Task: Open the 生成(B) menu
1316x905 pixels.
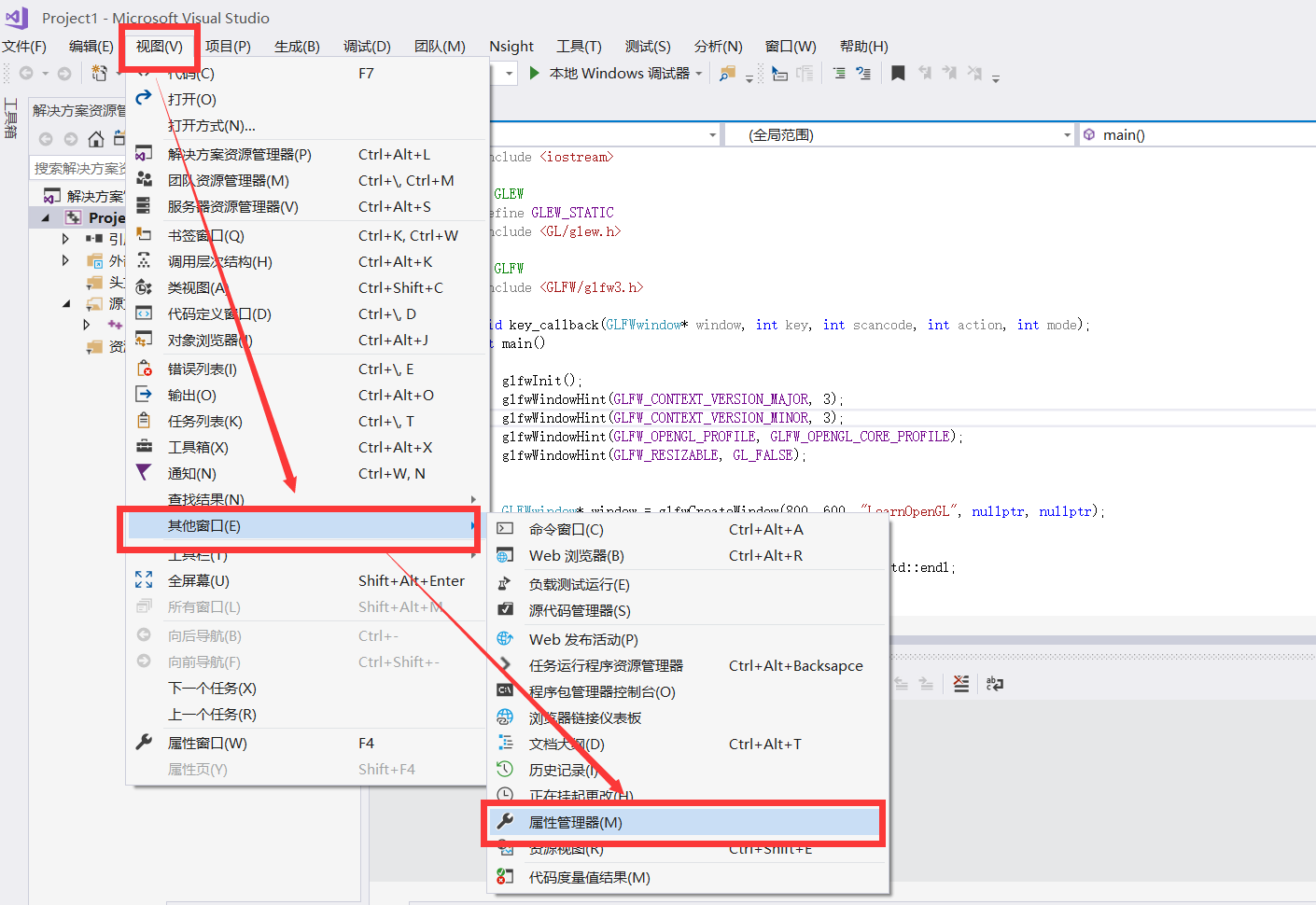Action: click(x=297, y=46)
